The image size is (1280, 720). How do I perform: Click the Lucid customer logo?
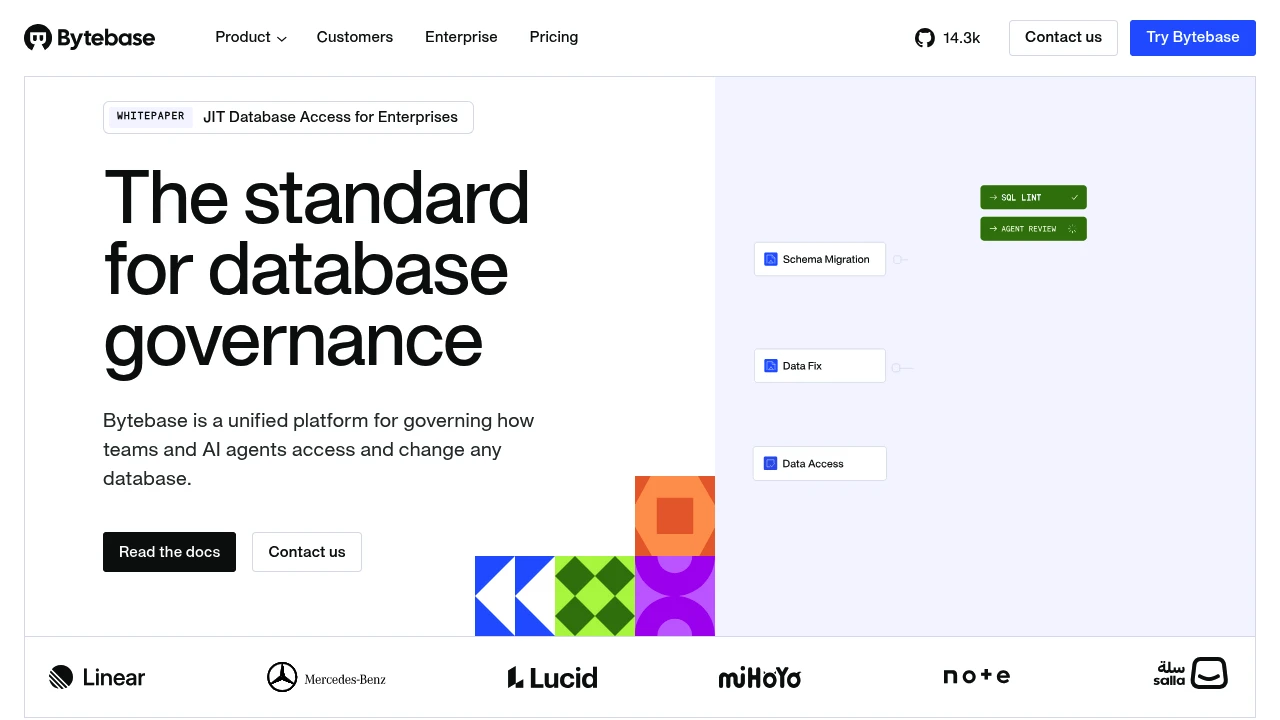pos(552,677)
